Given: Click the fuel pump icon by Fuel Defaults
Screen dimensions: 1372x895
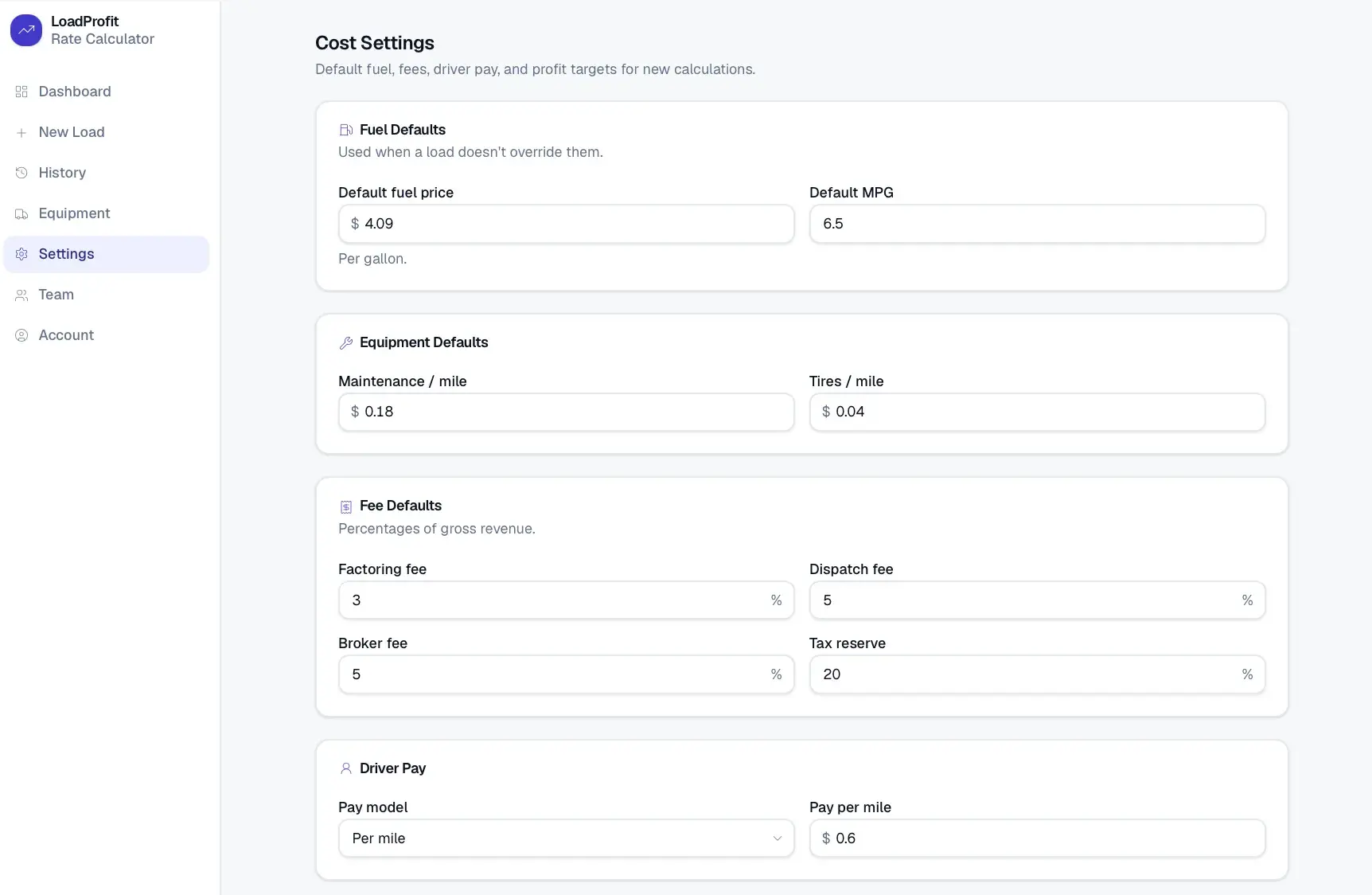Looking at the screenshot, I should (x=346, y=130).
